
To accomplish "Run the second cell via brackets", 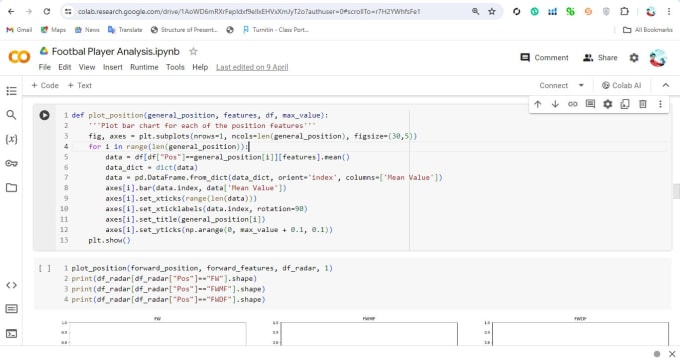I will pyautogui.click(x=45, y=269).
